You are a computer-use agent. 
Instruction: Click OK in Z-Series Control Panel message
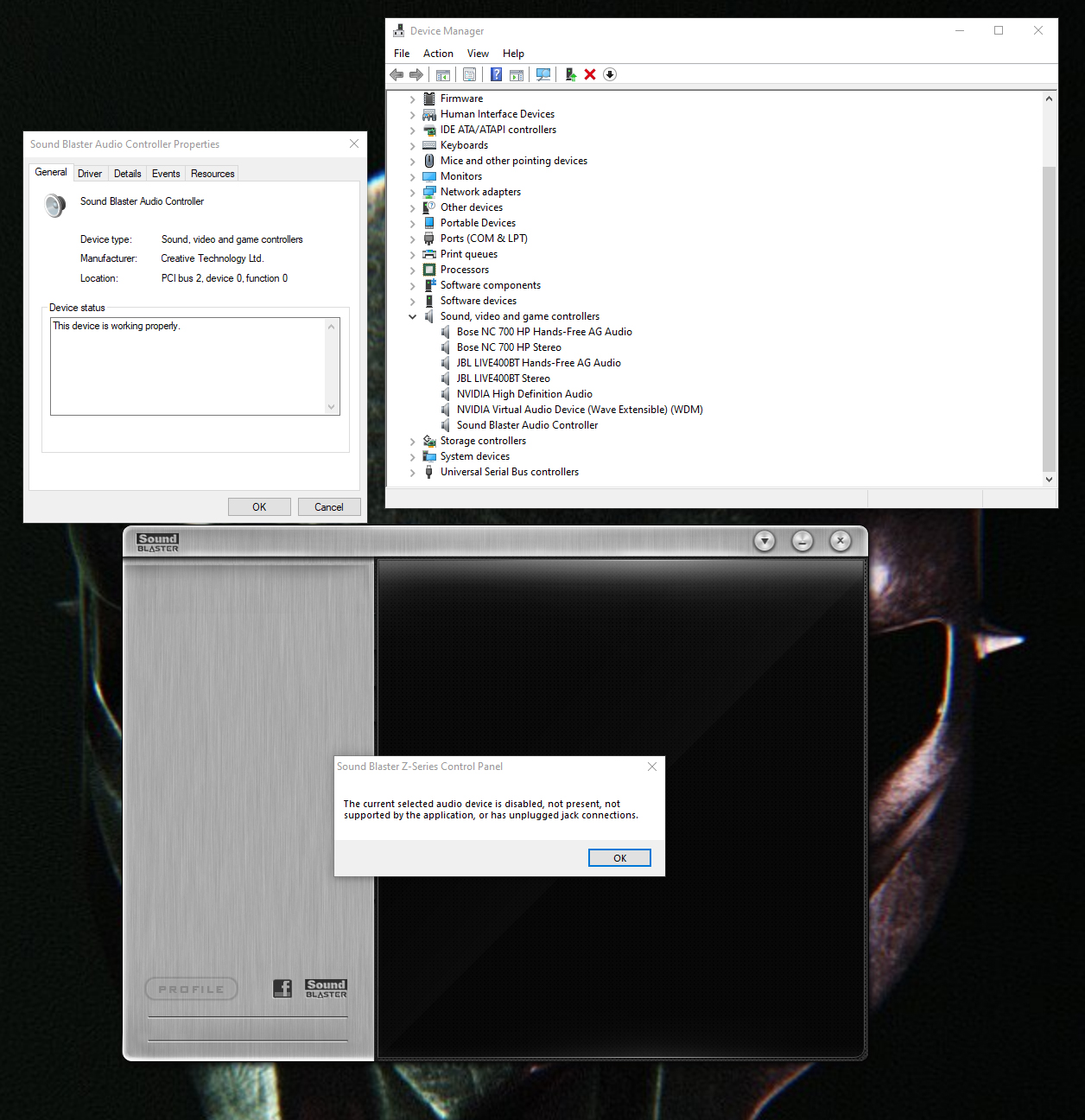(x=619, y=858)
